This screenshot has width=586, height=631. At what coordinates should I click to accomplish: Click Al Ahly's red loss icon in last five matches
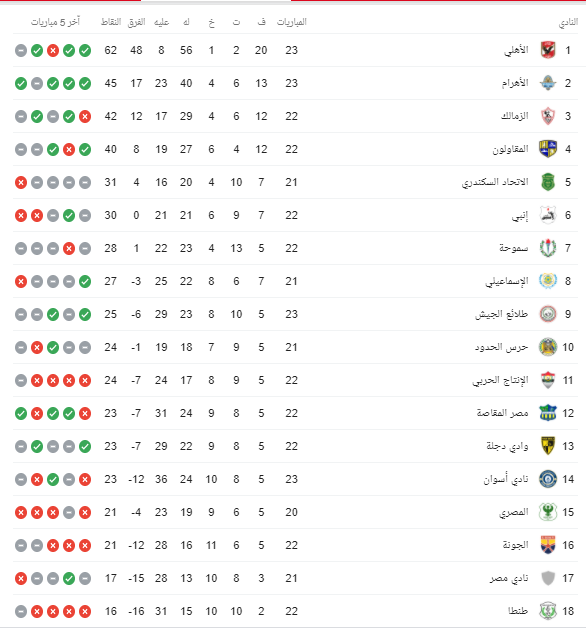pyautogui.click(x=53, y=51)
